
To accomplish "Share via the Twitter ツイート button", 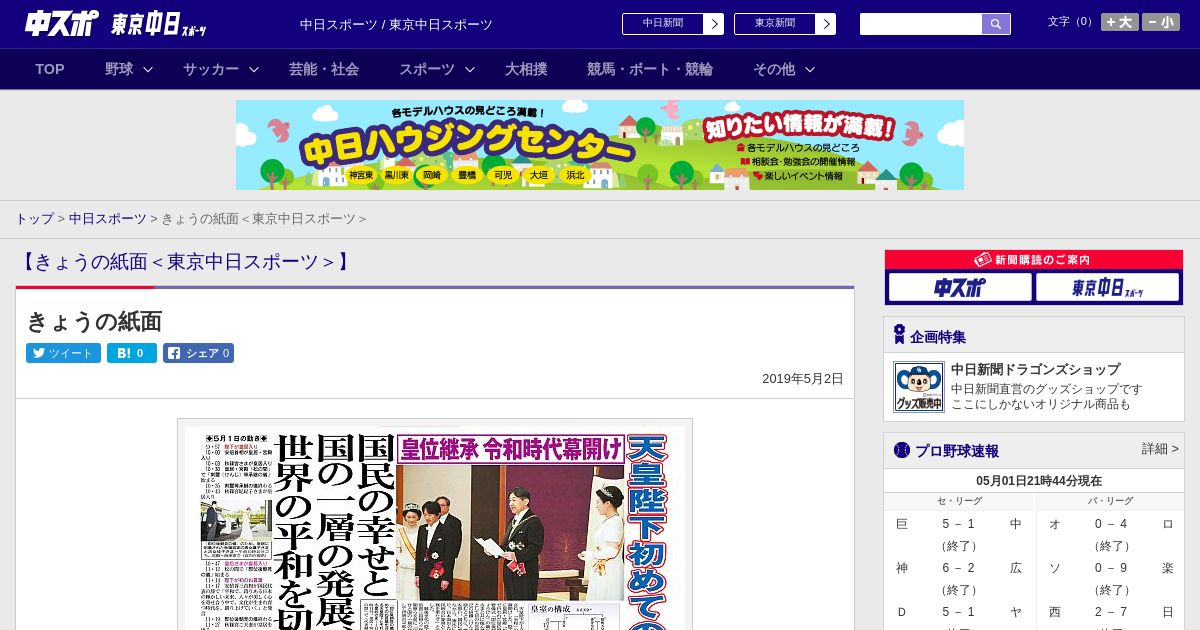I will pyautogui.click(x=63, y=353).
